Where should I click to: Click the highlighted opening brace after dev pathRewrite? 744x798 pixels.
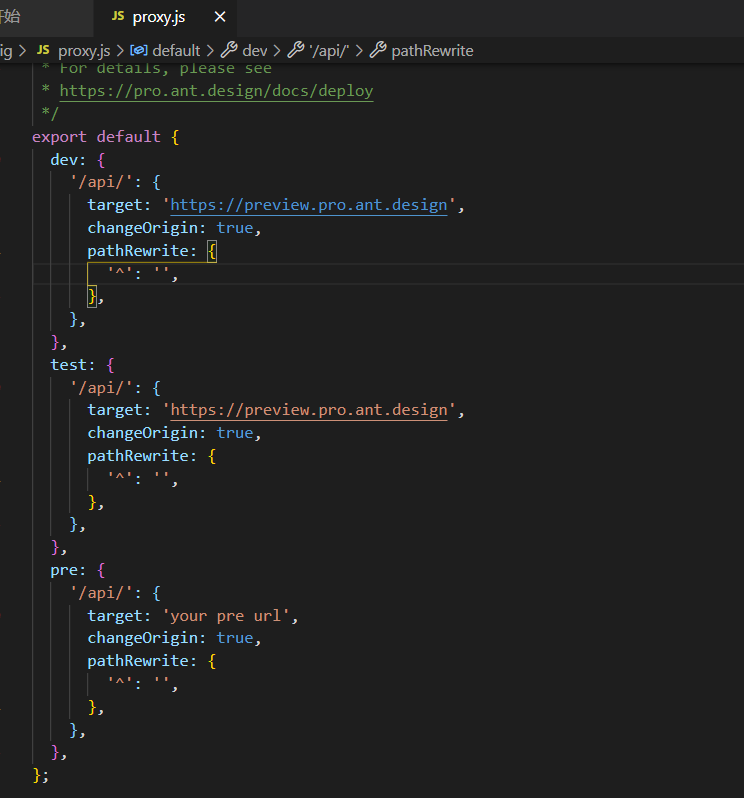(x=212, y=251)
